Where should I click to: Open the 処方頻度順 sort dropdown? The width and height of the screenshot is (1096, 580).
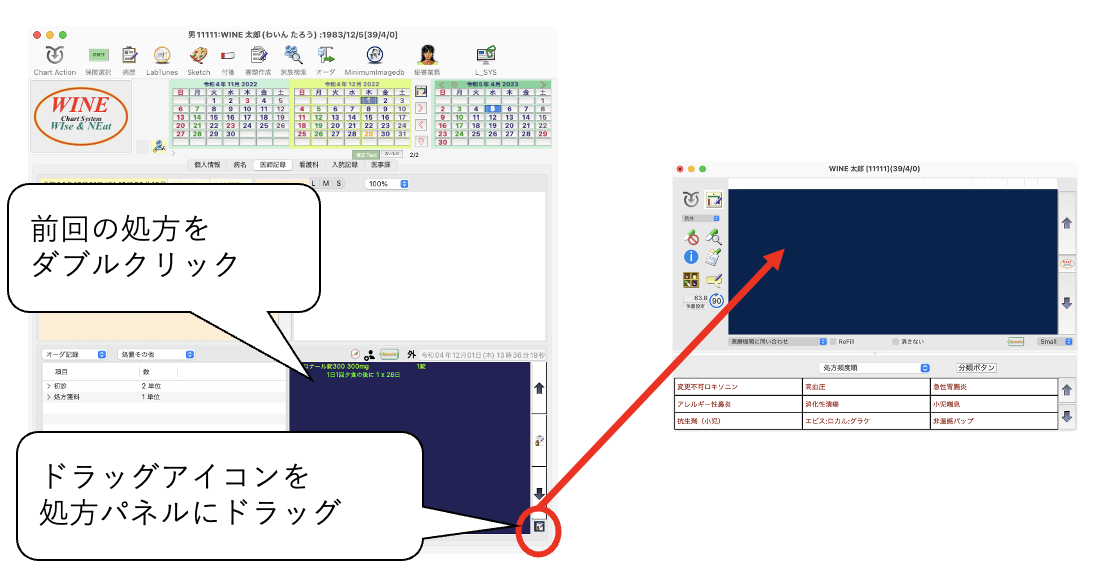(x=874, y=368)
